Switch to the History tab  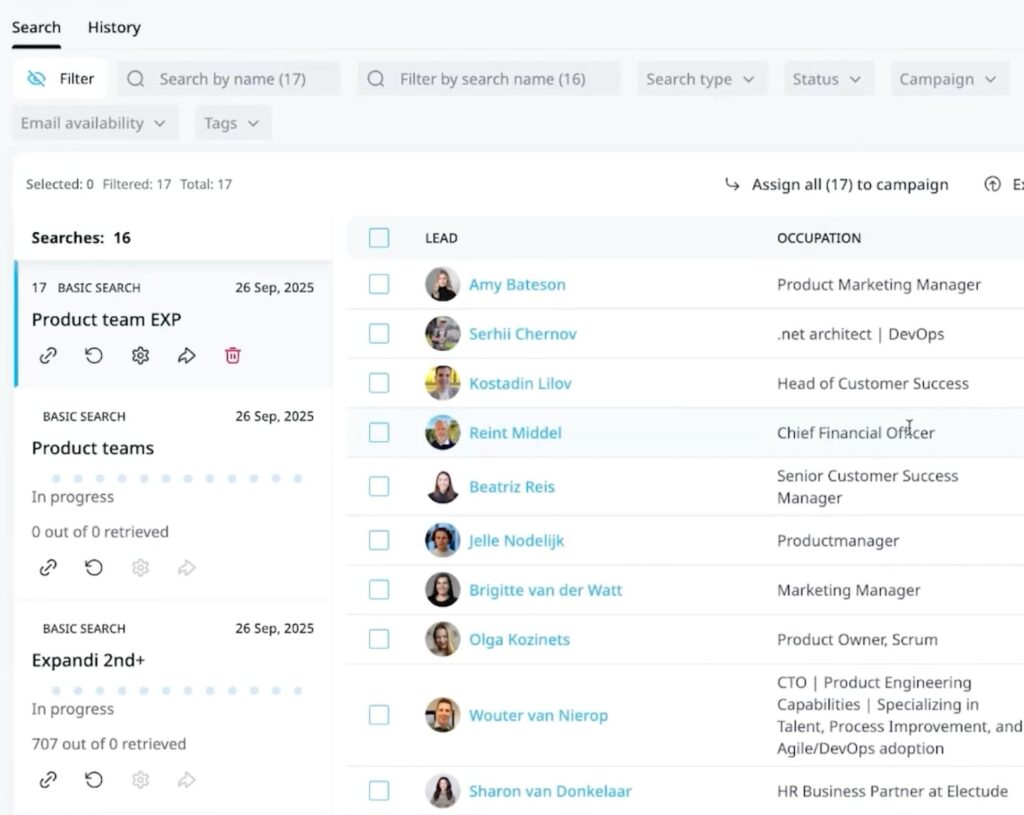pyautogui.click(x=114, y=27)
